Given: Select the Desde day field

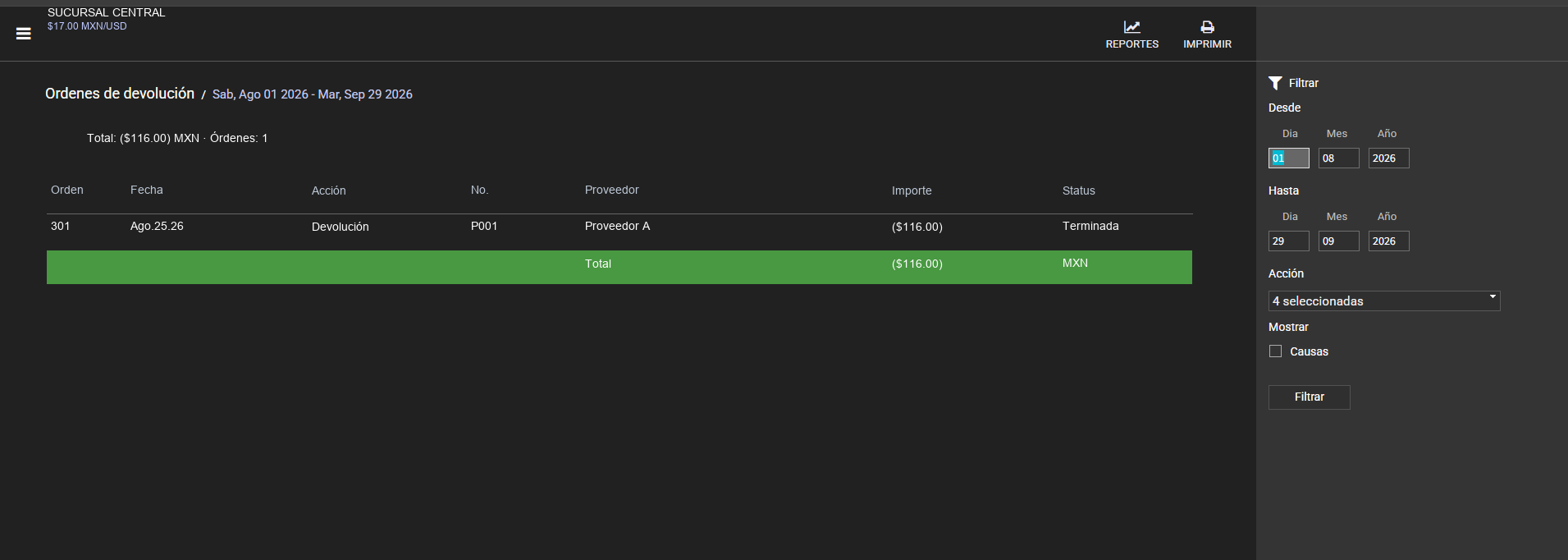Looking at the screenshot, I should [1288, 158].
